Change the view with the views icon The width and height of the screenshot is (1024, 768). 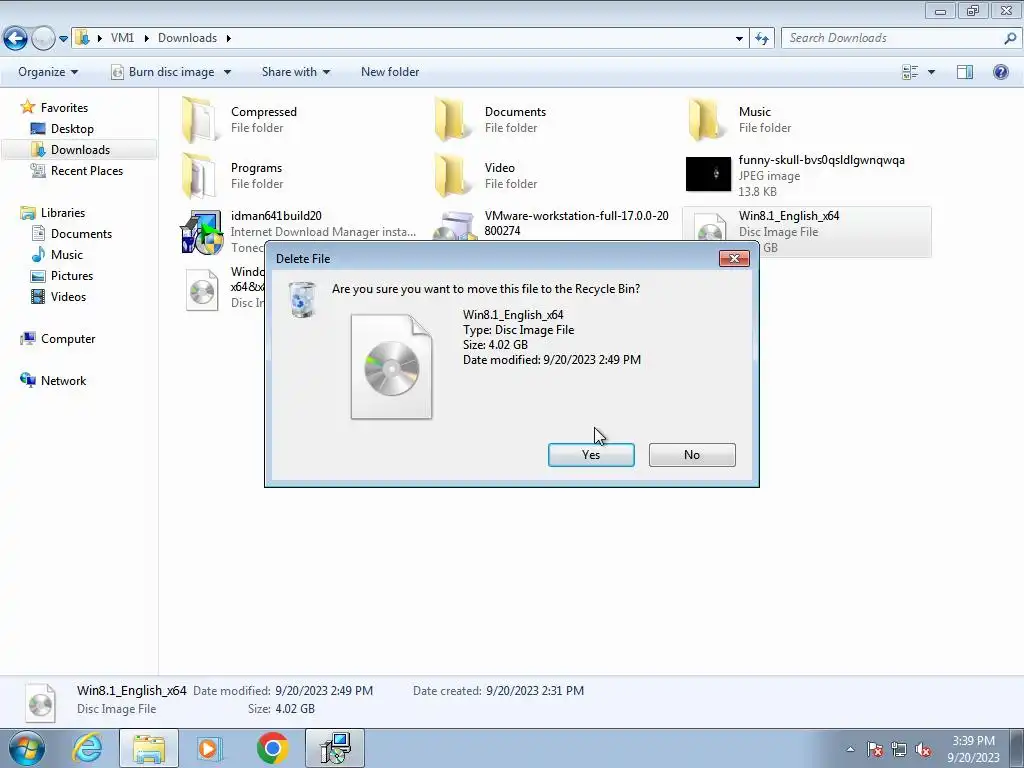click(x=910, y=72)
